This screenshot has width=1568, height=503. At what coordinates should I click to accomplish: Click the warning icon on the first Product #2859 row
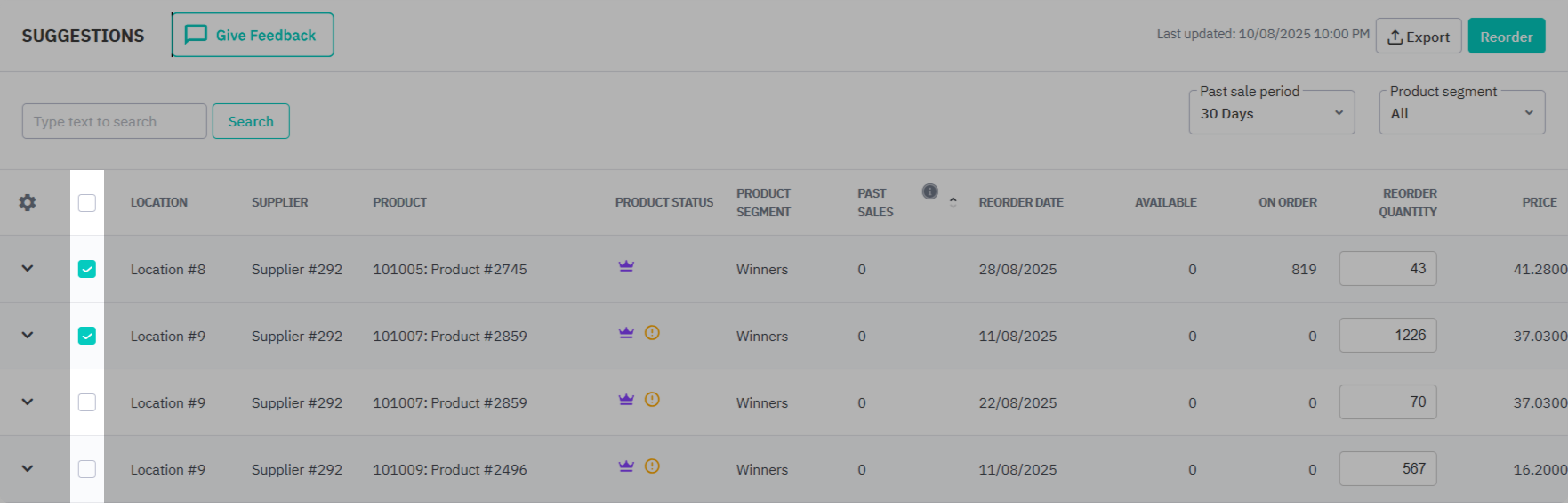pyautogui.click(x=652, y=333)
